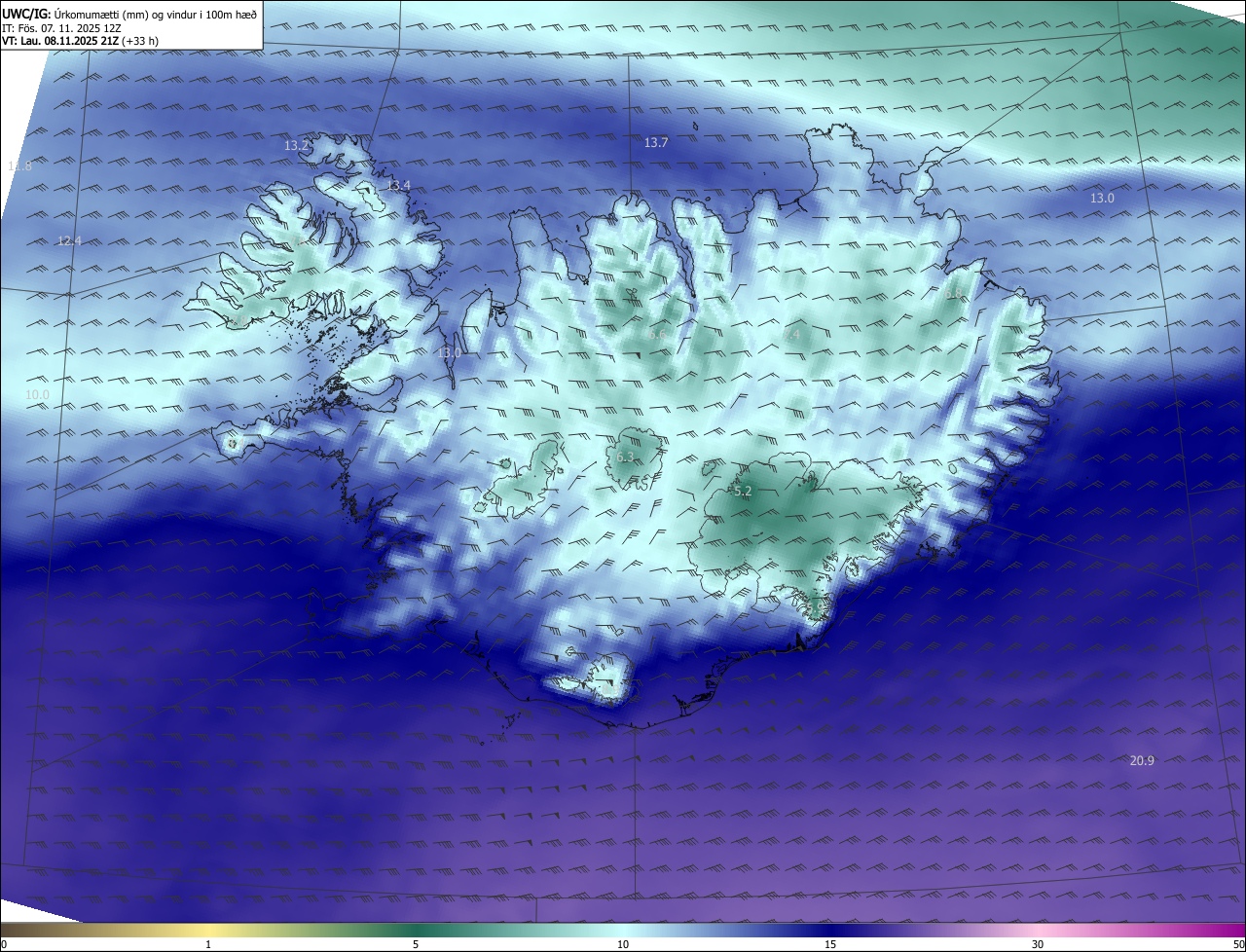Click the 0 tick on the color scale
This screenshot has width=1246, height=952.
(x=4, y=944)
